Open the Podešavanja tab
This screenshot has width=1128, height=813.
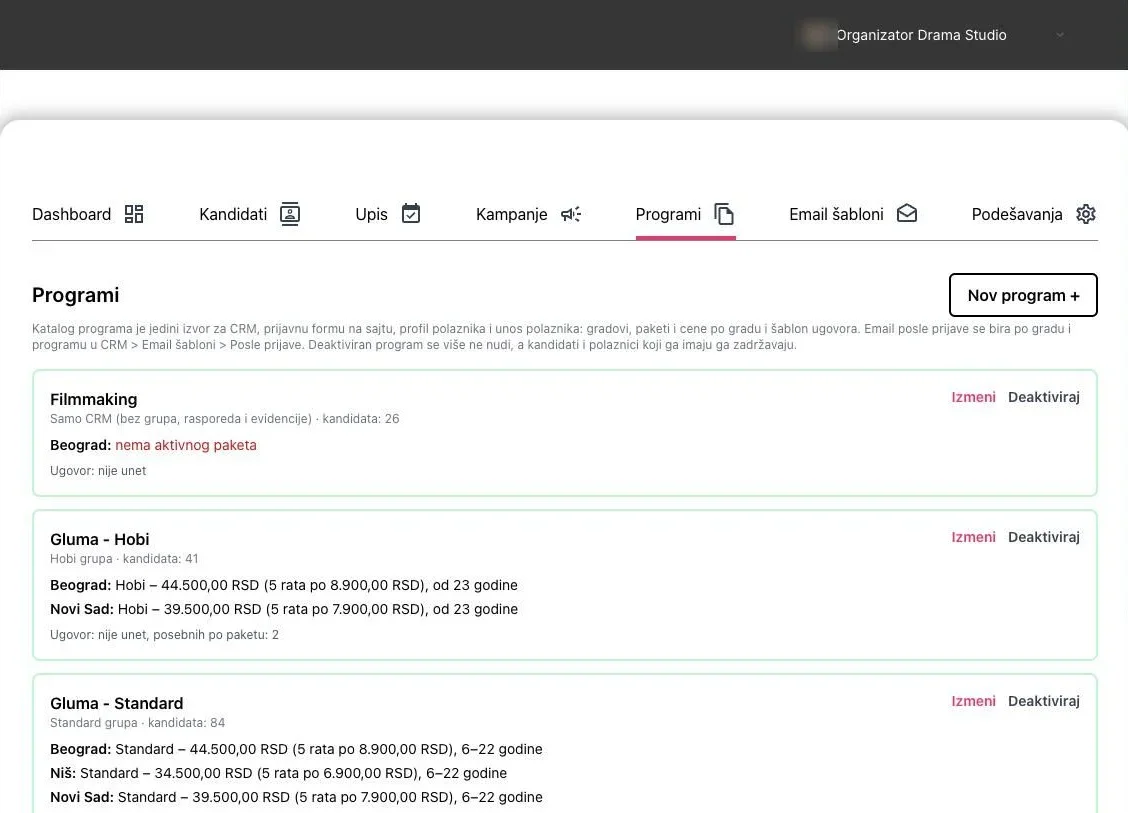pos(1034,214)
